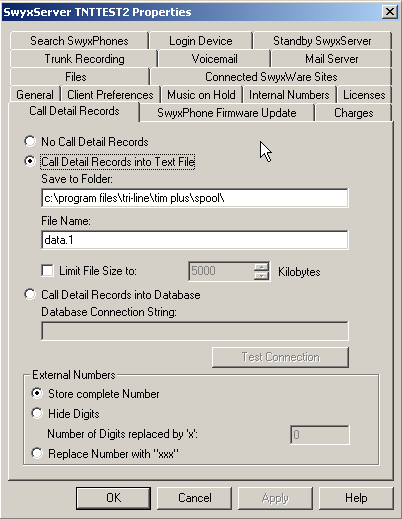The height and width of the screenshot is (519, 402).
Task: Choose Call Detail Records into Text File
Action: (x=110, y=162)
